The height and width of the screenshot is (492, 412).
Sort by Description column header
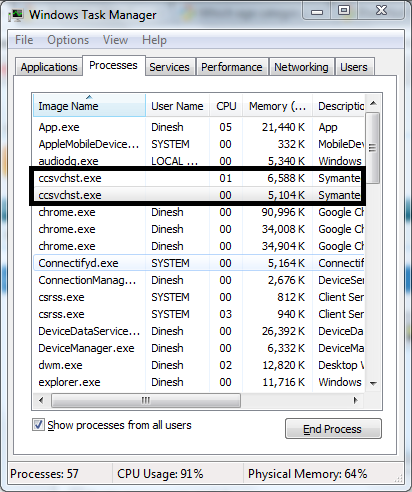coord(339,106)
